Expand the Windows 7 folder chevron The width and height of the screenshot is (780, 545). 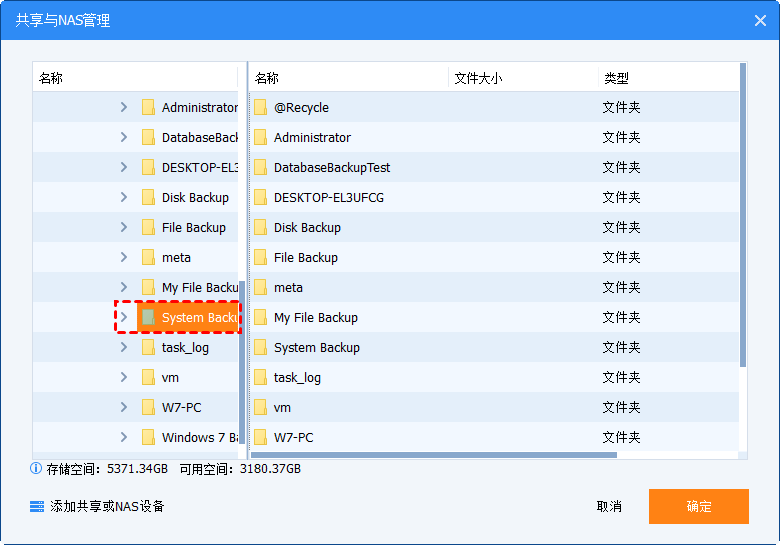(x=124, y=438)
